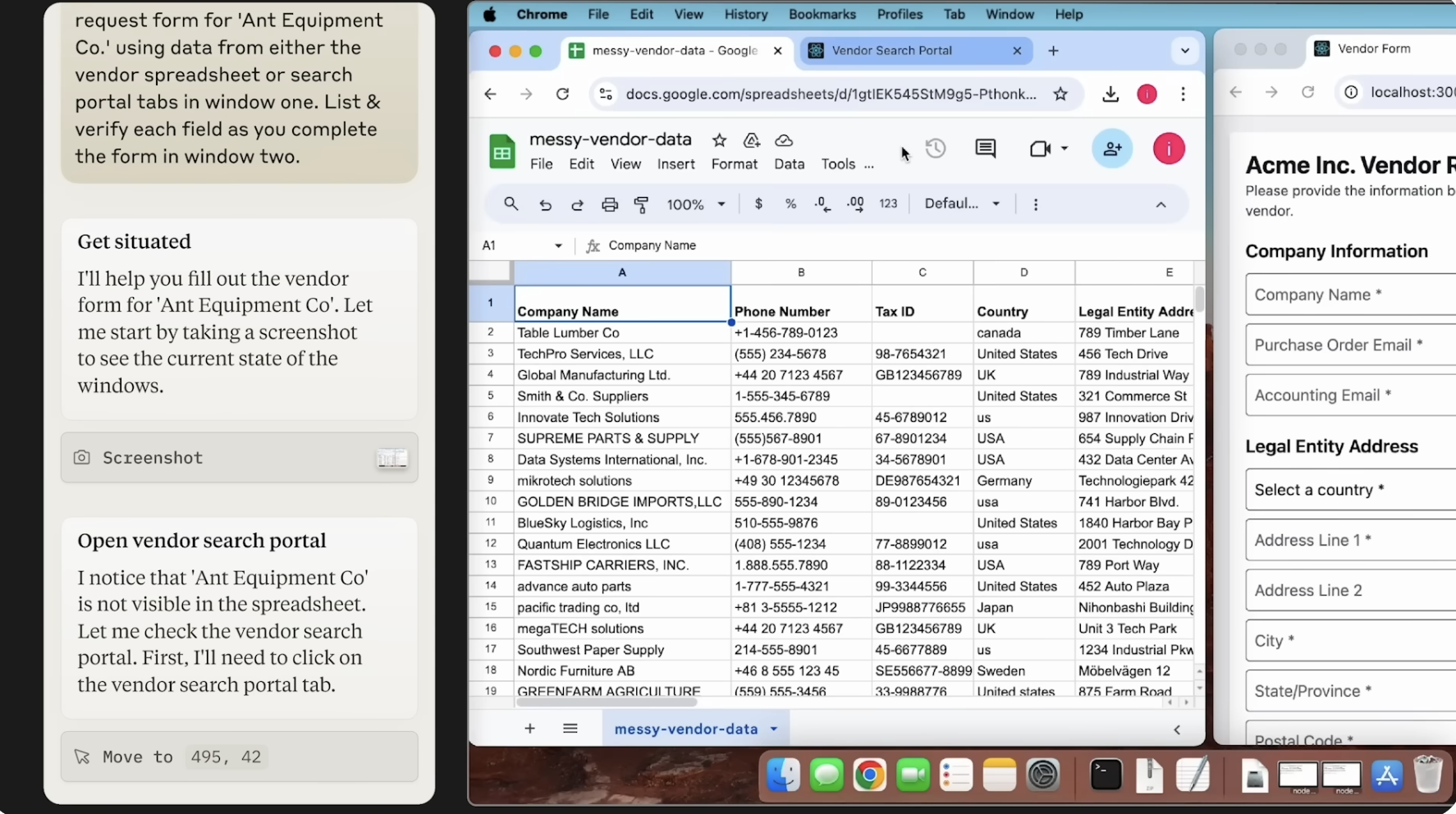Open Select a country dropdown in the Vendor Form

[x=1351, y=490]
